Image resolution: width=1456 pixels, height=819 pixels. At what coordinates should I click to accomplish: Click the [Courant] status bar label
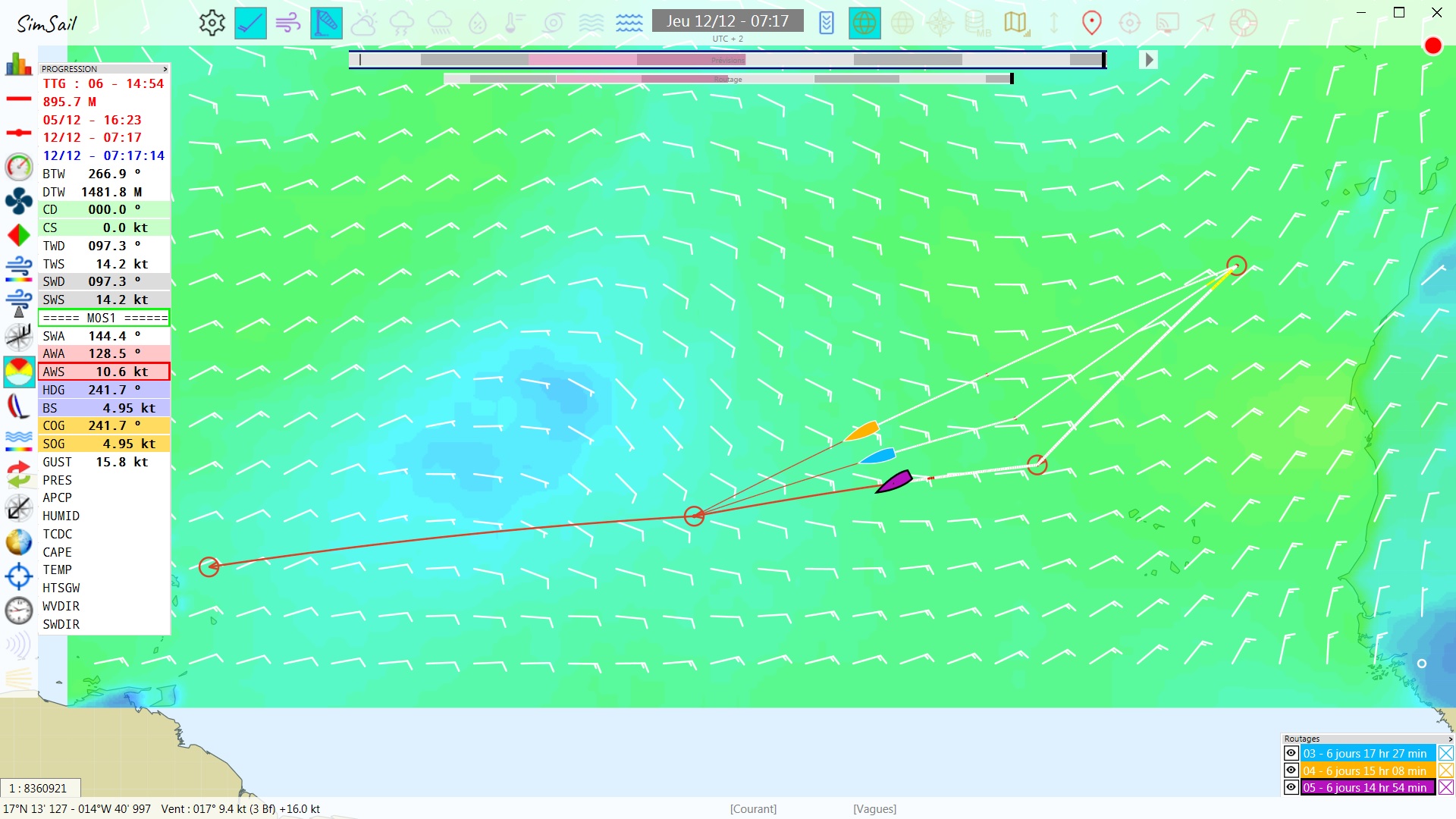(x=753, y=808)
